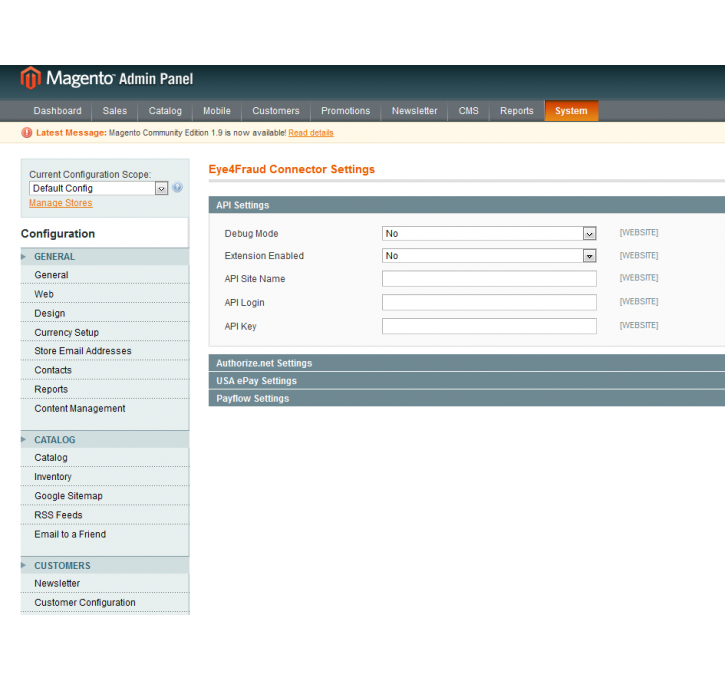
Task: Expand USA ePay Settings section
Action: tap(467, 380)
